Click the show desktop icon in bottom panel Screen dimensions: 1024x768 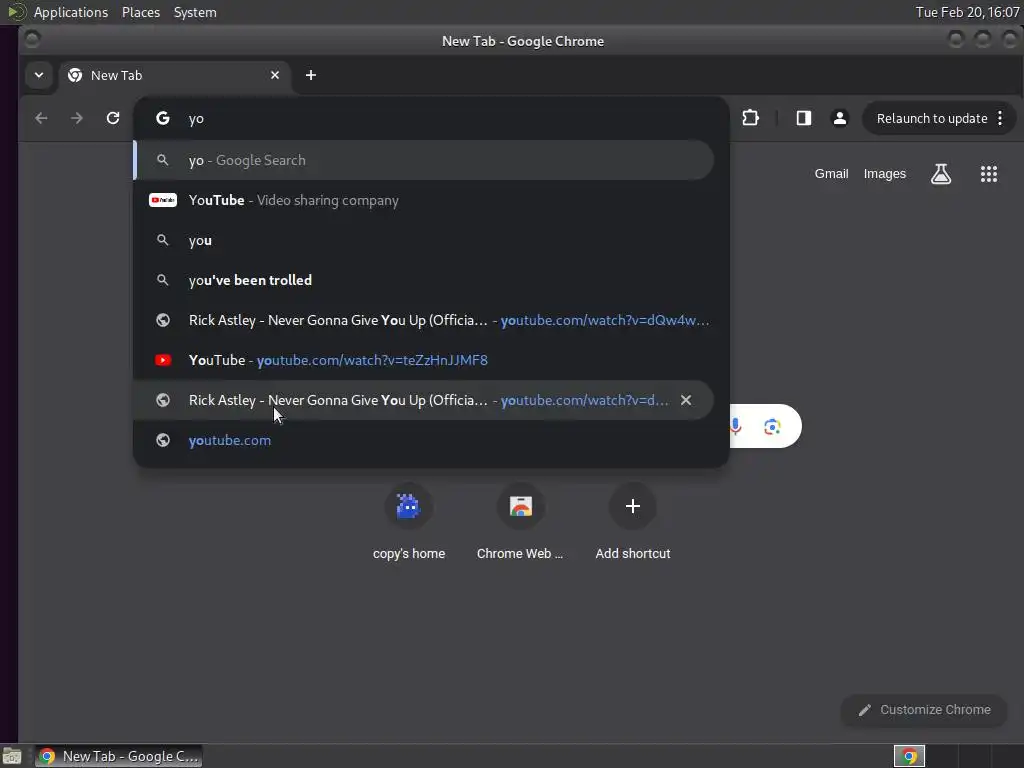click(12, 756)
